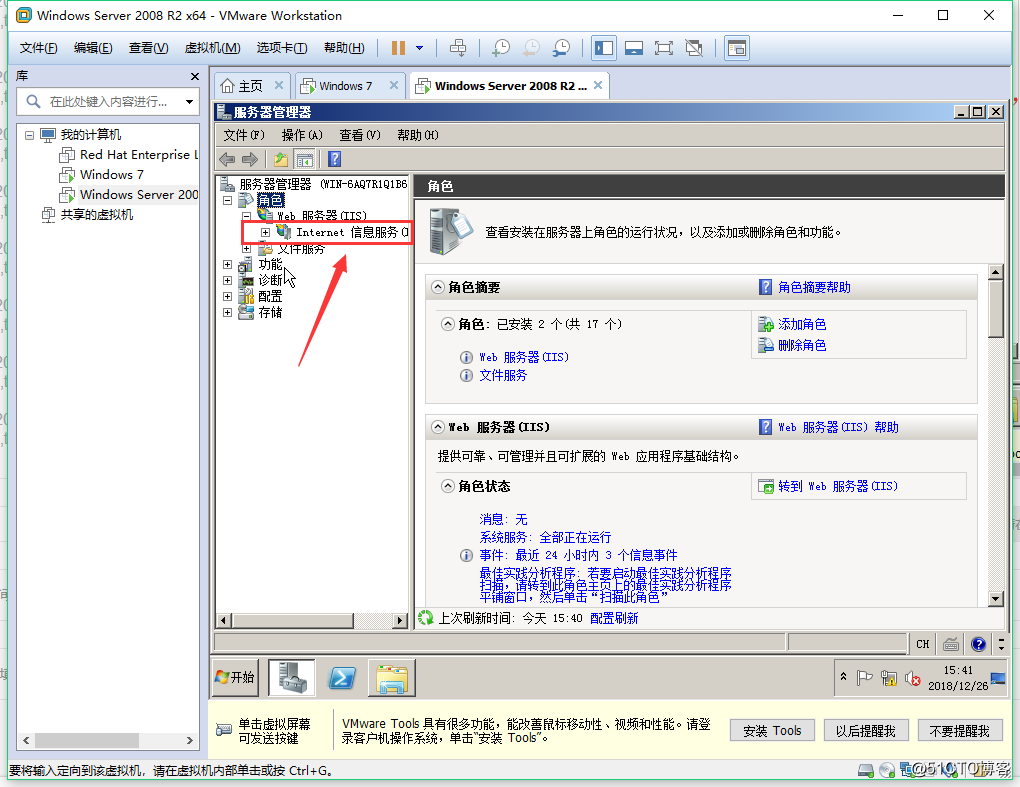Expand the 配置 tree node

tap(228, 297)
